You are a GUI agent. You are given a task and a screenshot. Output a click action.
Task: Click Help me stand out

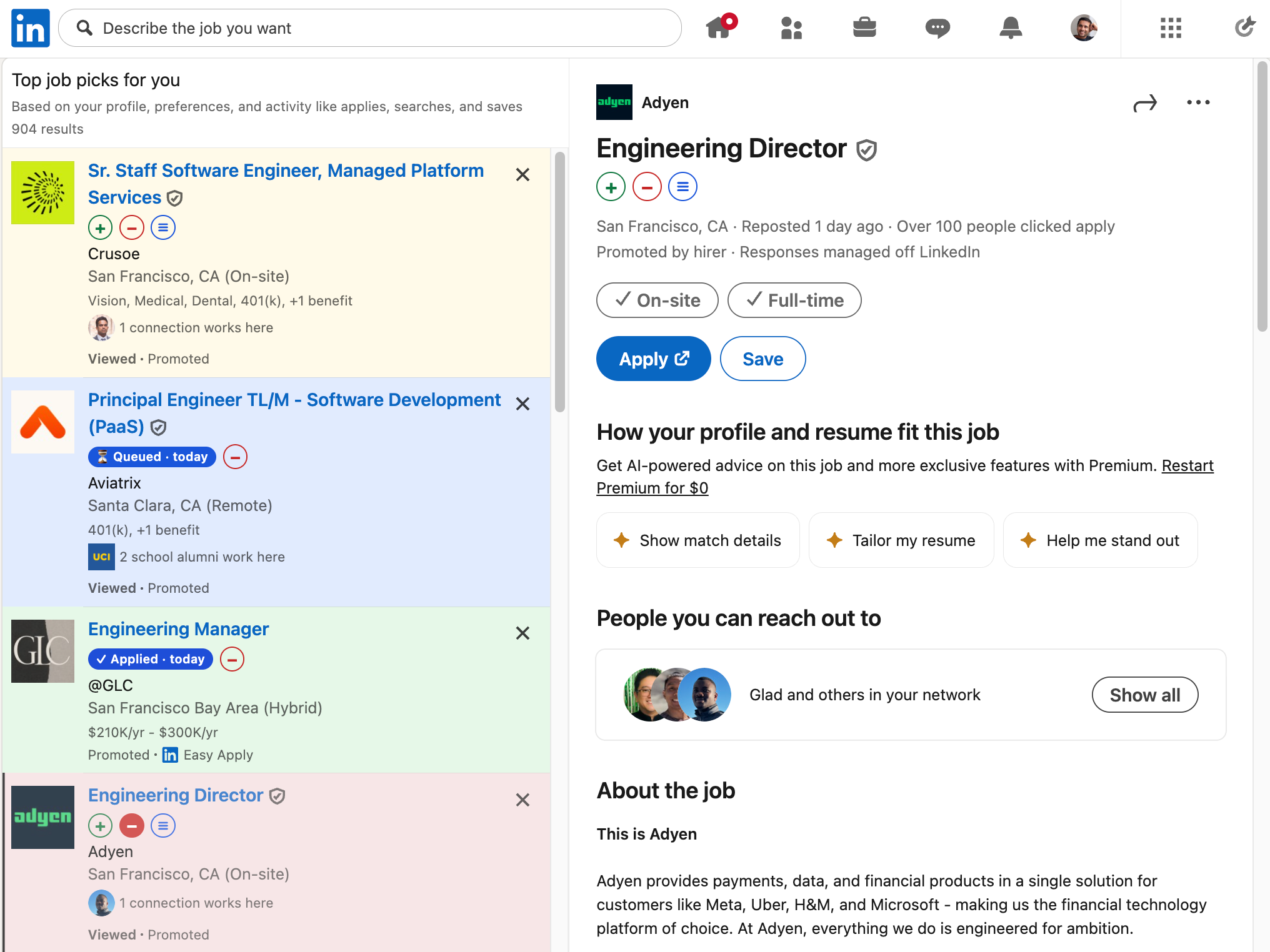click(x=1100, y=541)
